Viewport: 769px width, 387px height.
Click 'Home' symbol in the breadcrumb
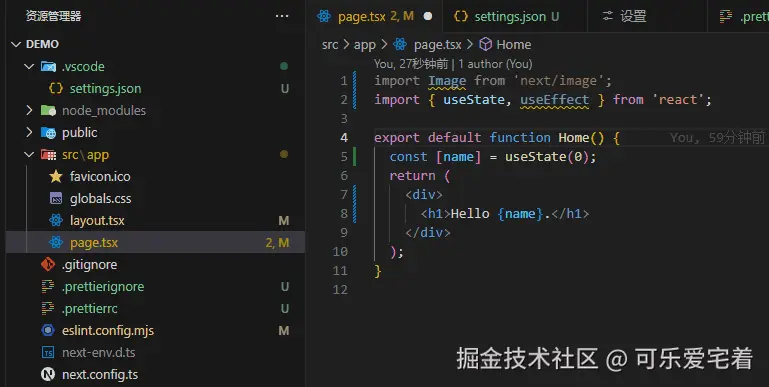(x=513, y=45)
